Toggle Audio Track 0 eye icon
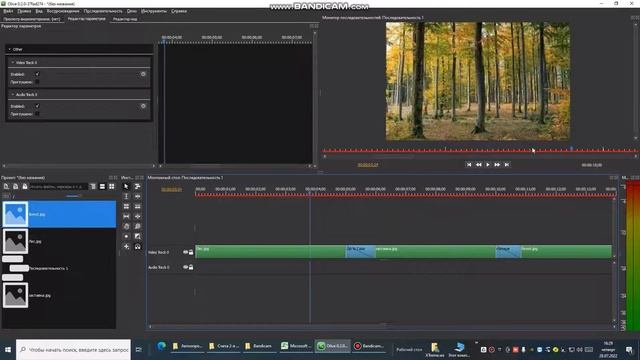This screenshot has width=640, height=360. 185,267
